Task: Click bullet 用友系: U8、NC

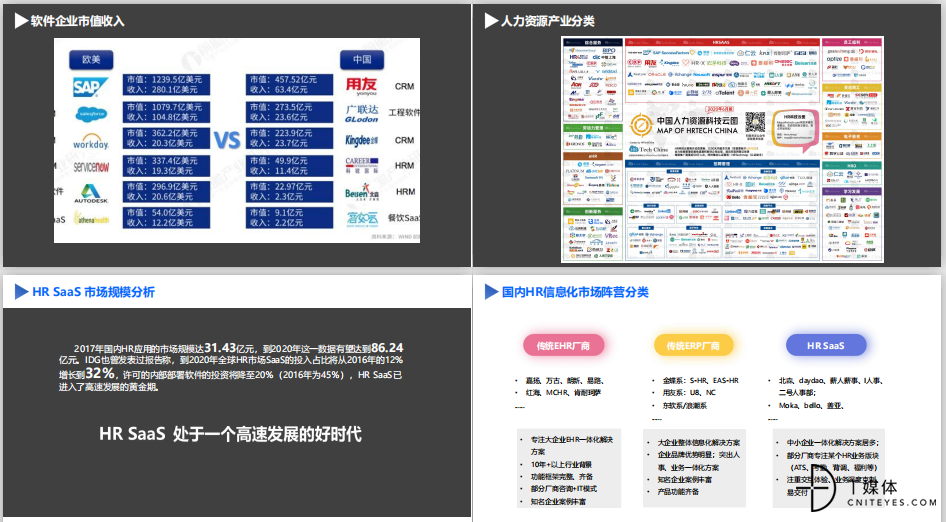Action: click(689, 393)
